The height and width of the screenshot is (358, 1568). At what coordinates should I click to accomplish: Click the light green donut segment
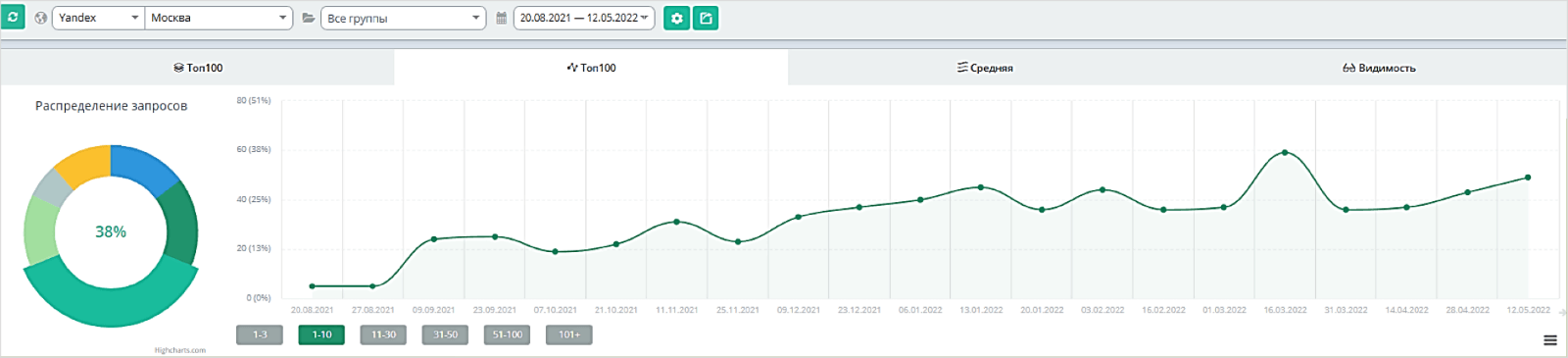(40, 230)
